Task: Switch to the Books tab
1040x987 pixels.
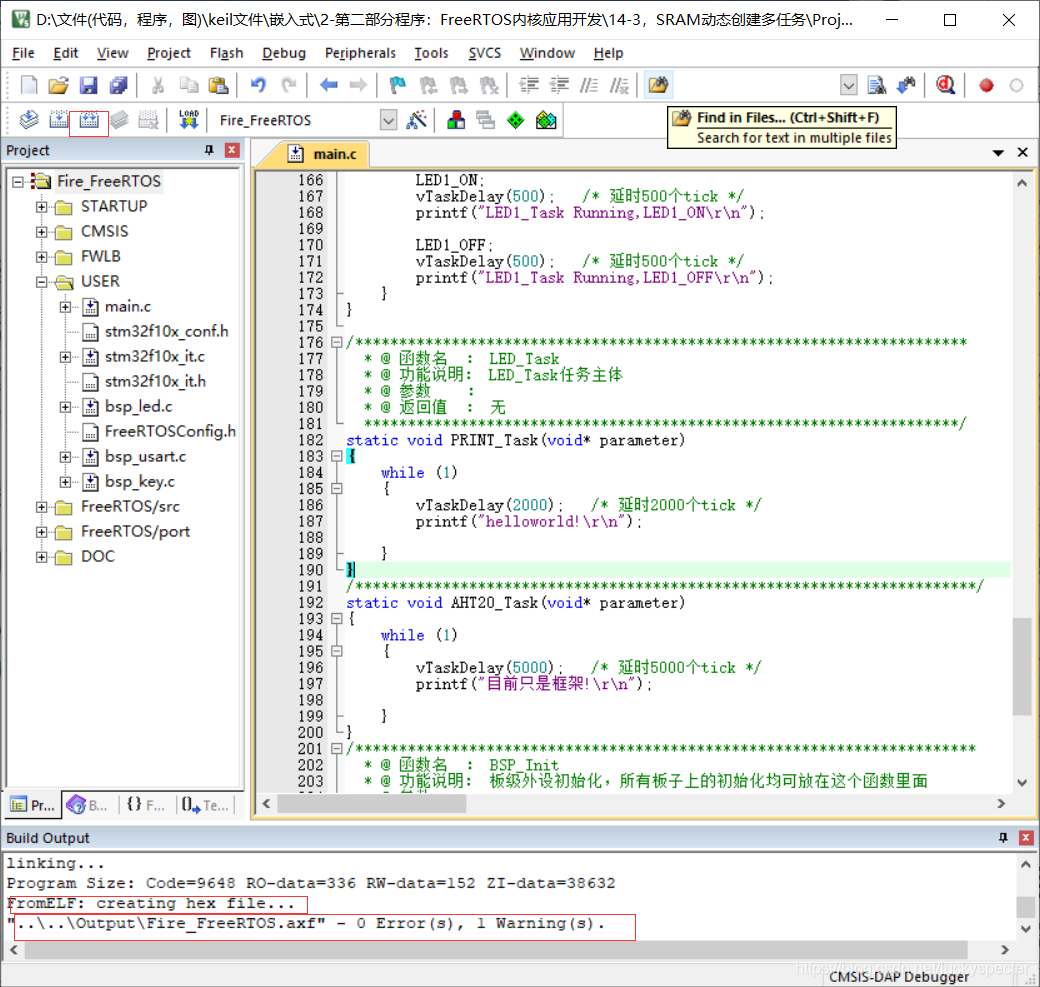Action: click(x=87, y=805)
